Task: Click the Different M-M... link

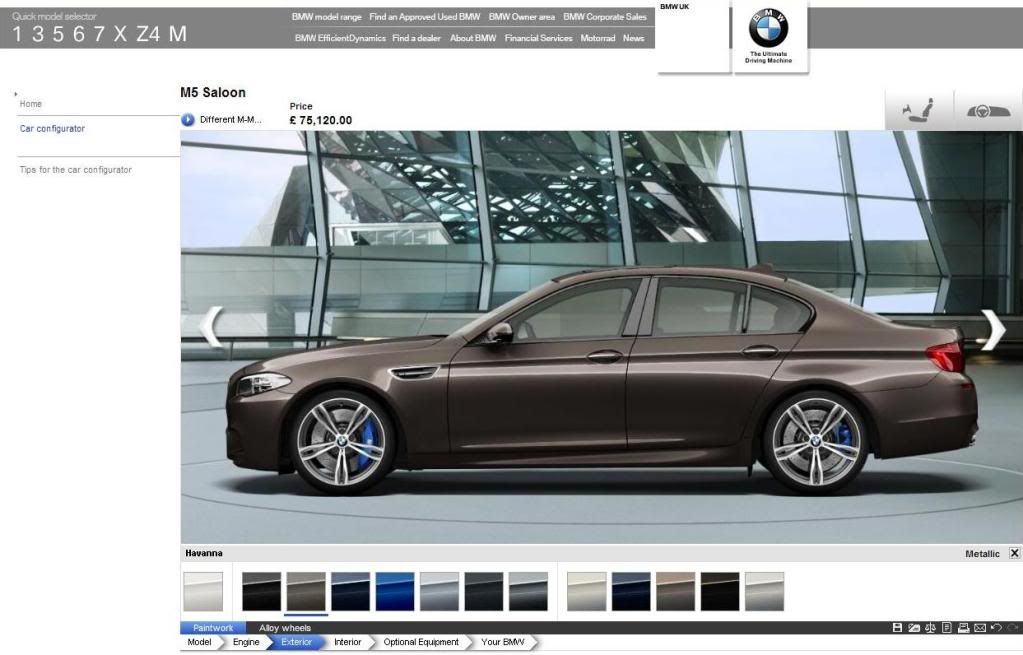Action: click(x=230, y=120)
